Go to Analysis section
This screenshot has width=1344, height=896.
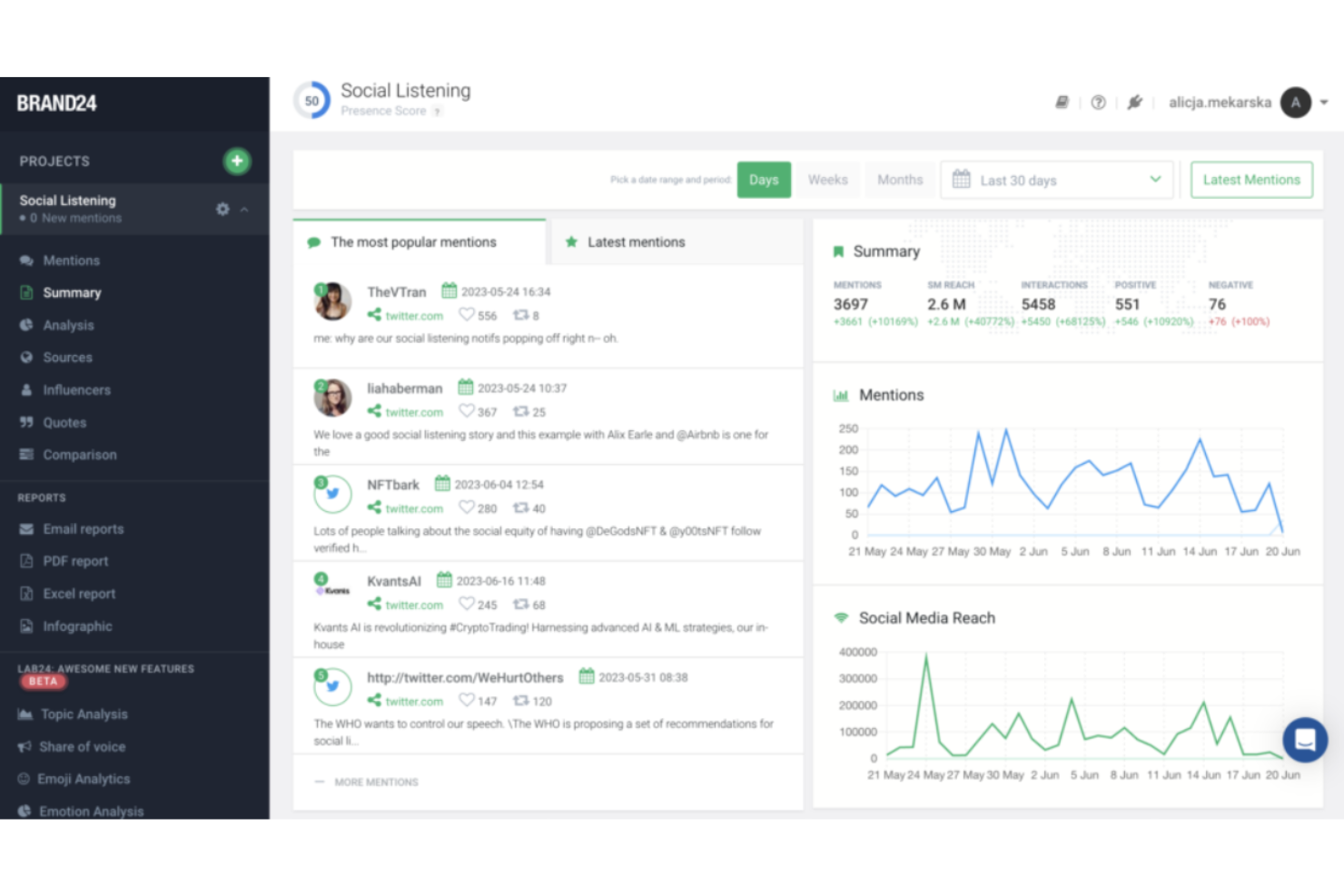68,325
